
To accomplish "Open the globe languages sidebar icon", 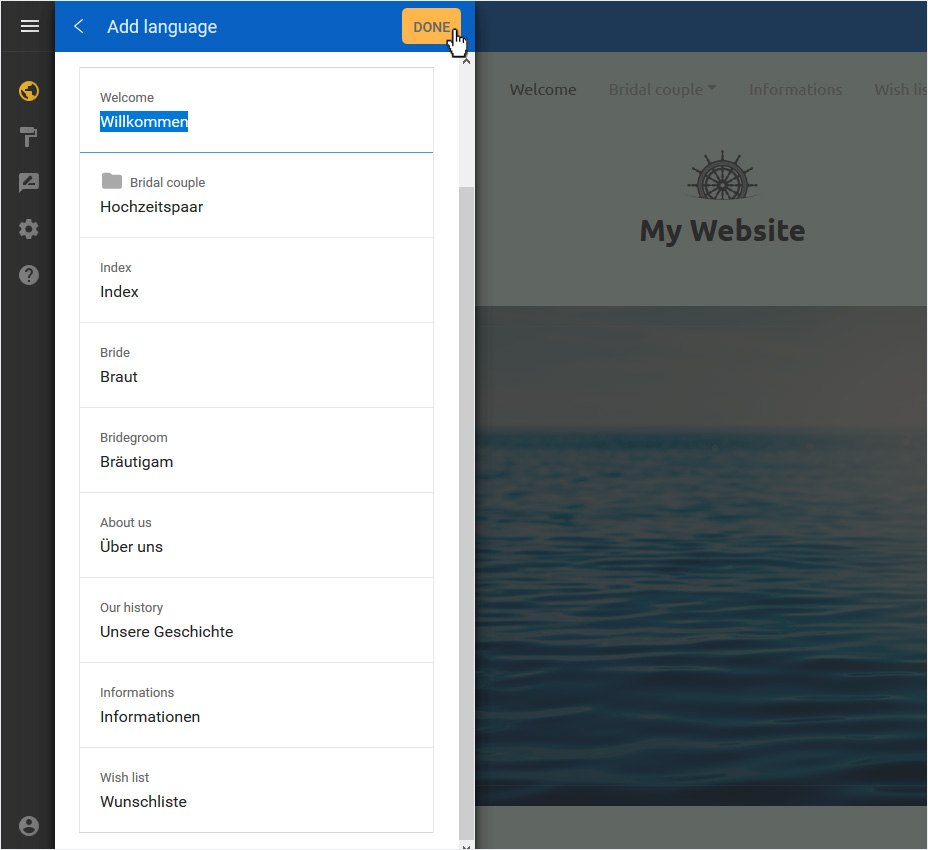I will coord(29,91).
